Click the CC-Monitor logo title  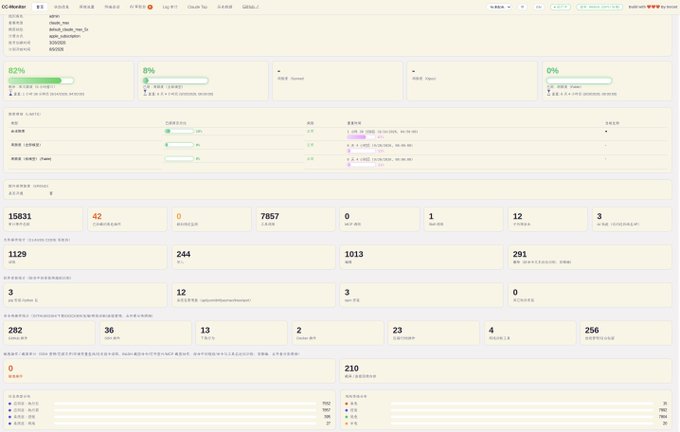tap(14, 7)
